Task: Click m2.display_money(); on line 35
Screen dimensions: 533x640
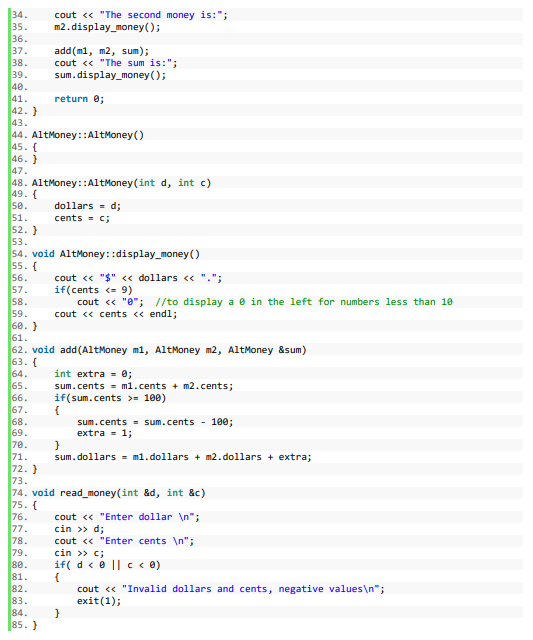Action: 107,27
